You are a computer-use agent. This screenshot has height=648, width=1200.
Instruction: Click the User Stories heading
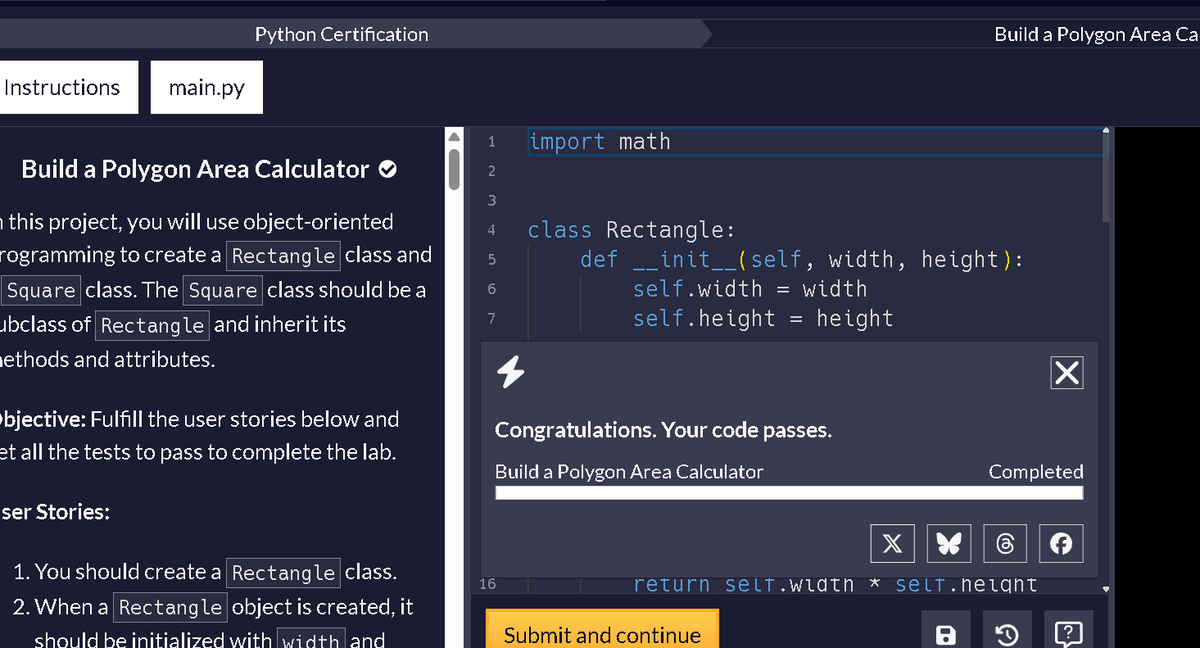coord(55,512)
